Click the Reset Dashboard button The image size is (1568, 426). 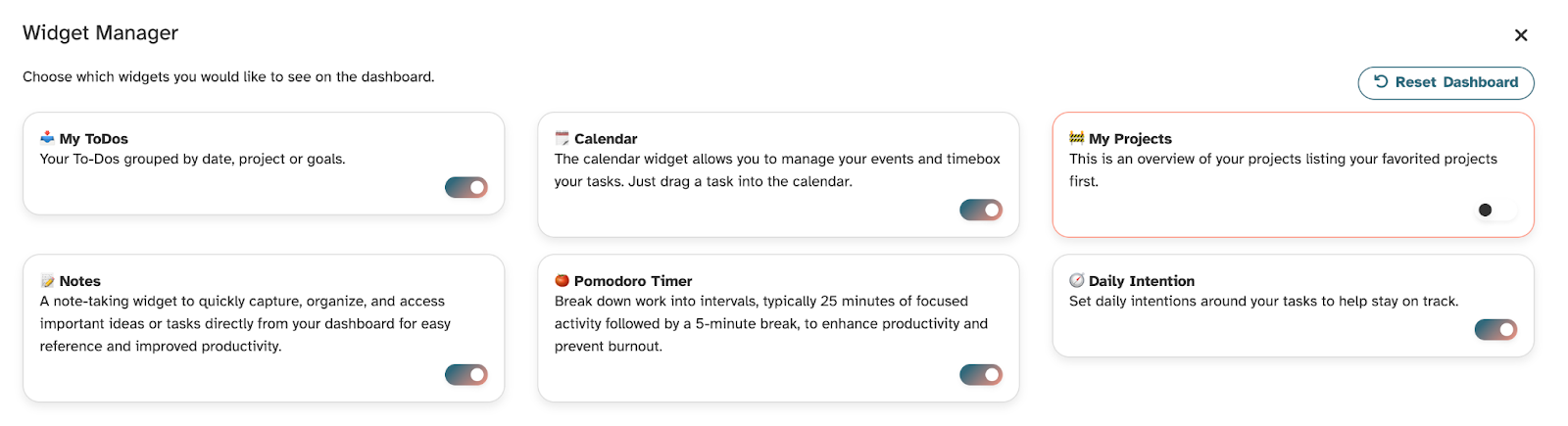click(x=1445, y=82)
